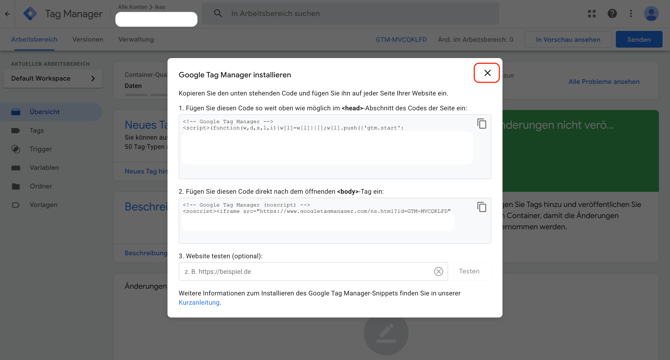This screenshot has width=670, height=360.
Task: Click the Tag Manager logo icon
Action: [x=30, y=14]
